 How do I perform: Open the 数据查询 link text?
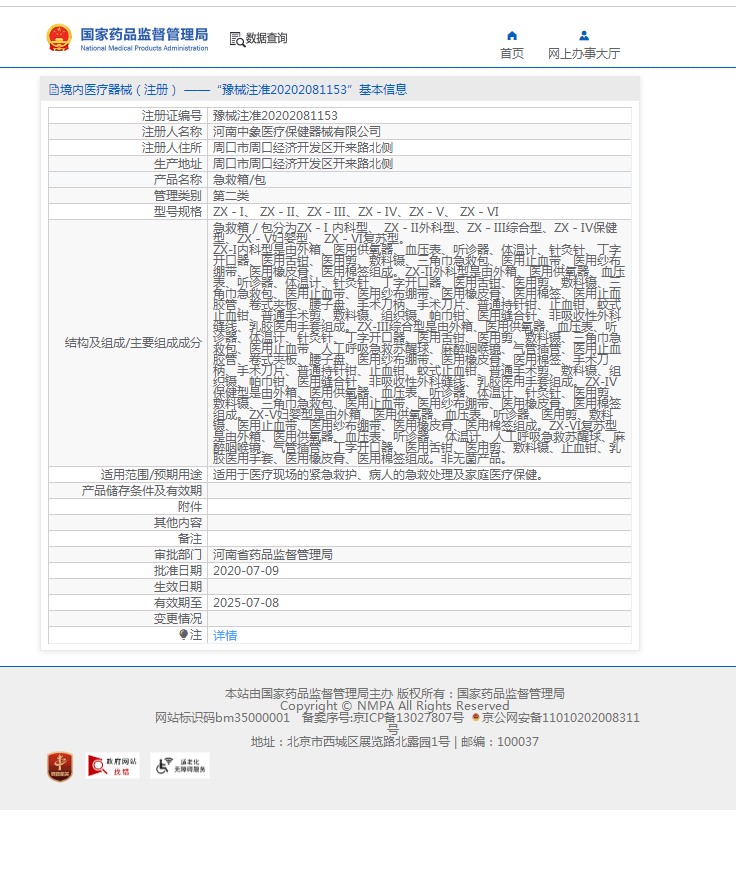266,38
